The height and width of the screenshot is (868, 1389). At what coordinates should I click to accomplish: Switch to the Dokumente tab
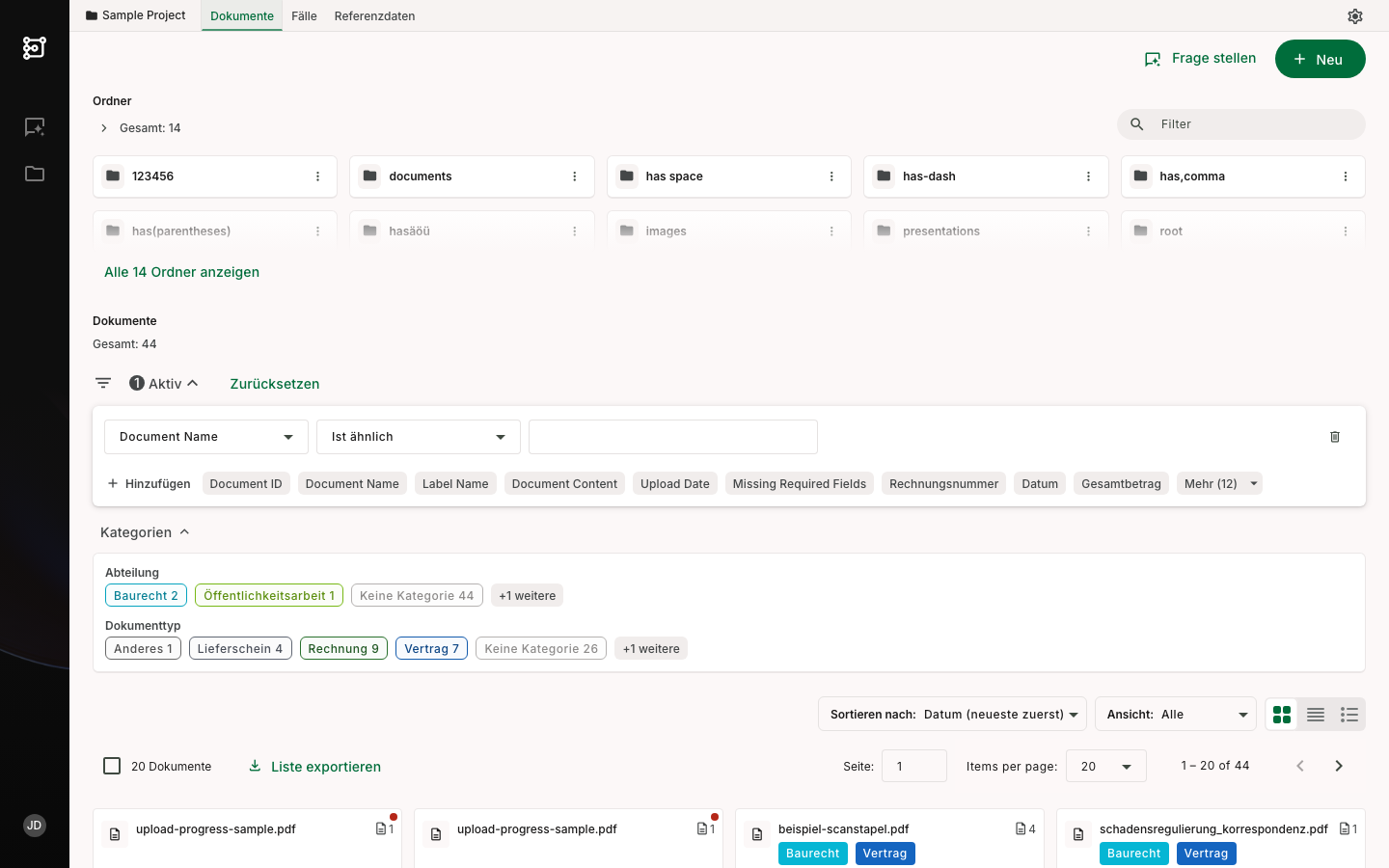(x=242, y=16)
